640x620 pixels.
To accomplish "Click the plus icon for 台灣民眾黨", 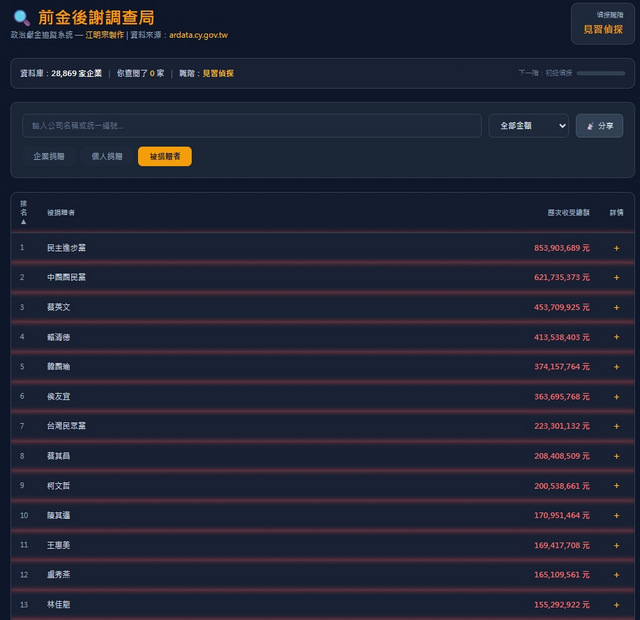I will tap(616, 426).
